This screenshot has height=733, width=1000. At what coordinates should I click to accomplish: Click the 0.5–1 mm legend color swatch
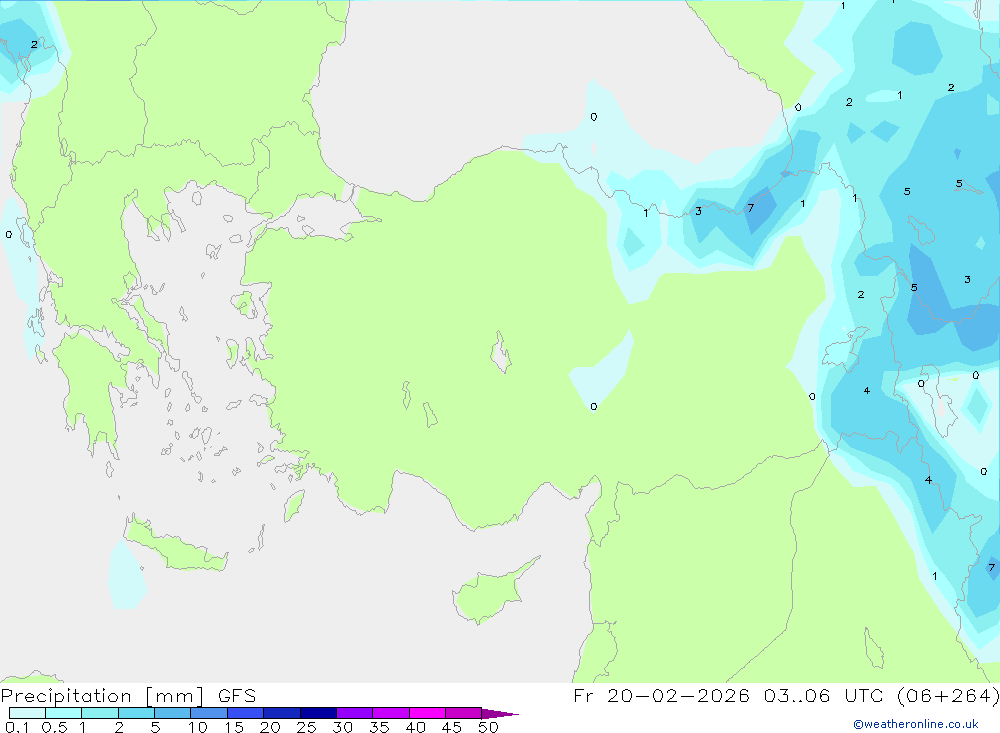click(63, 713)
